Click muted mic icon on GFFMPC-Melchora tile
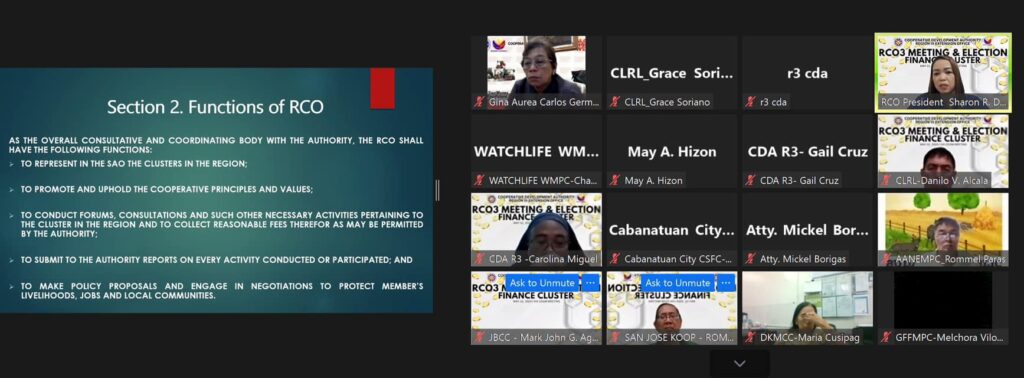The height and width of the screenshot is (378, 1024). (x=886, y=338)
